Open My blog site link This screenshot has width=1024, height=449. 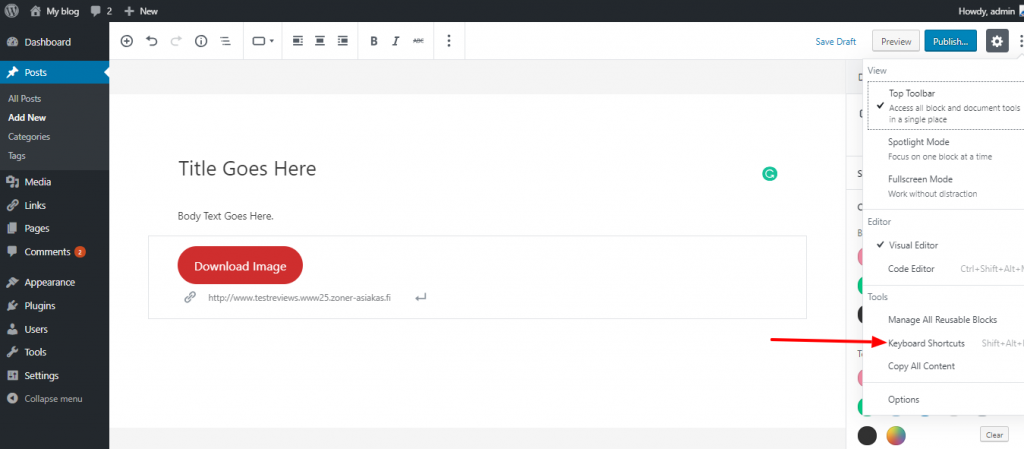[x=56, y=11]
